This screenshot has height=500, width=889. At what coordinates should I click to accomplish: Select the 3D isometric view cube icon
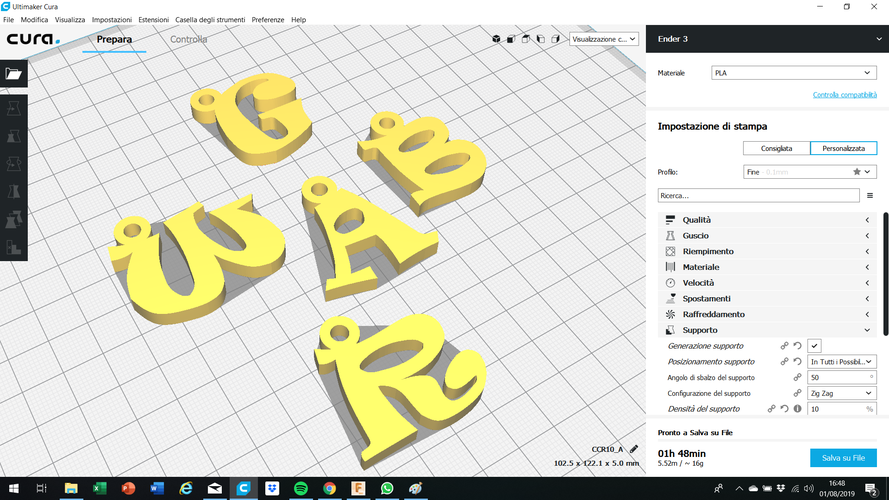tap(496, 39)
